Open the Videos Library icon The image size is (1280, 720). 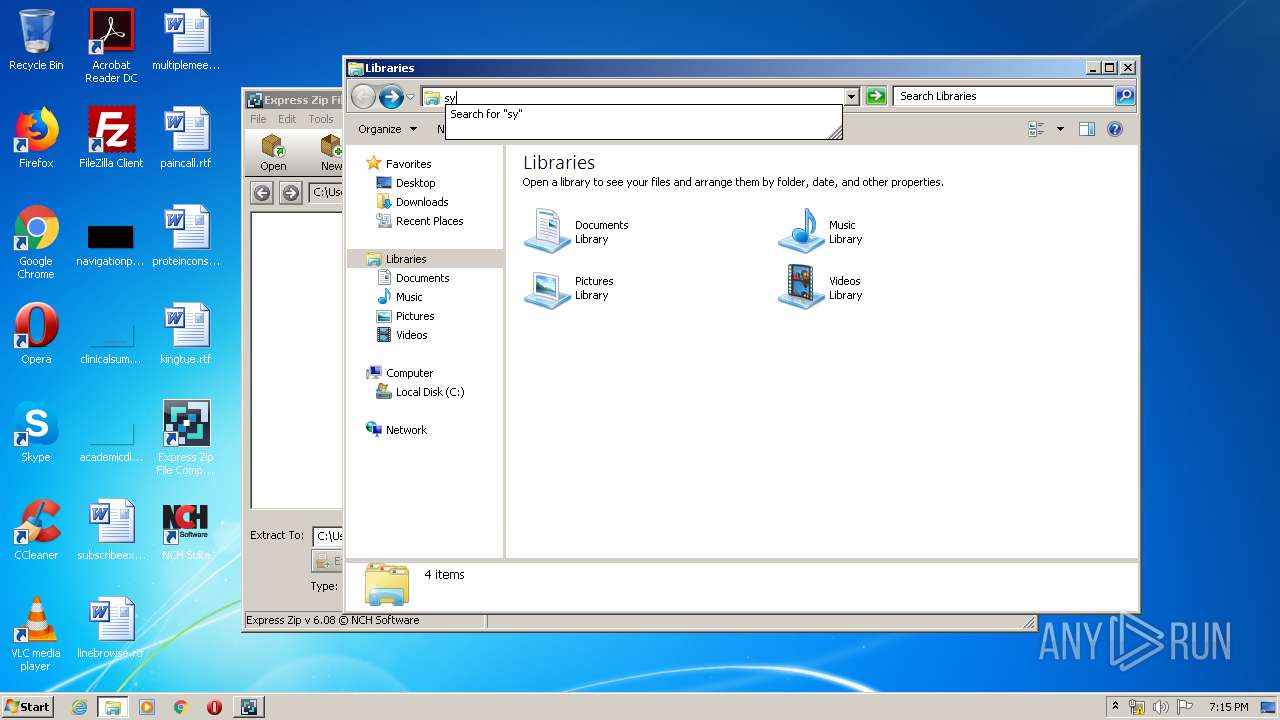tap(820, 287)
